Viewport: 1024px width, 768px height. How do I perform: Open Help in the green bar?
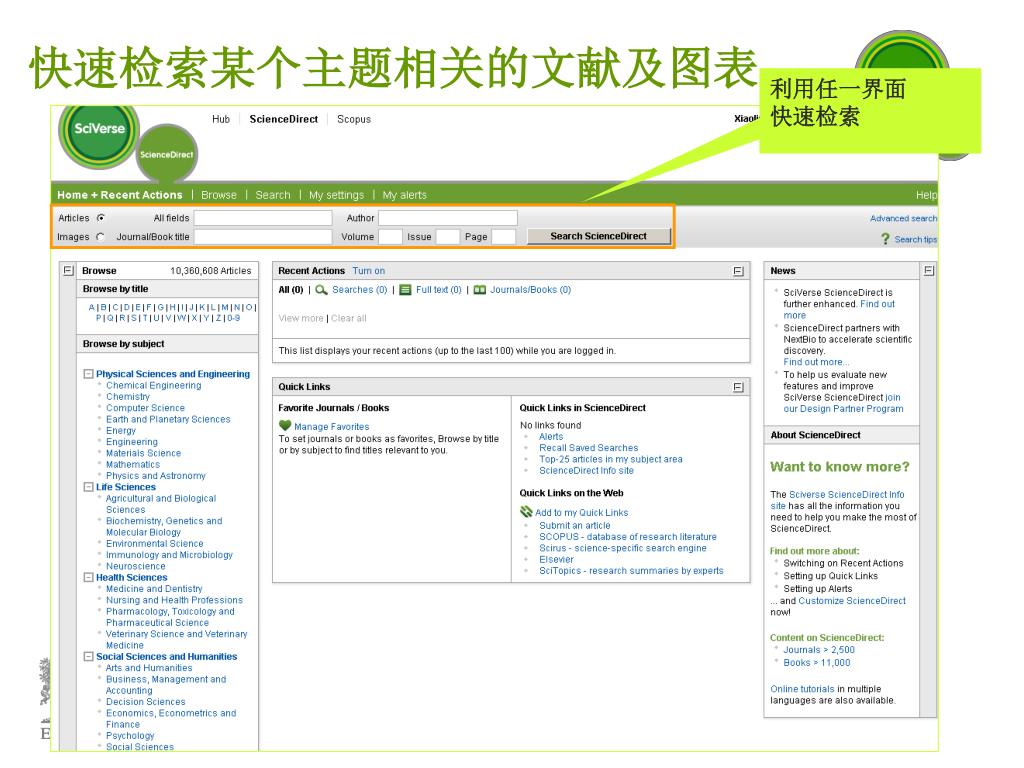coord(927,195)
